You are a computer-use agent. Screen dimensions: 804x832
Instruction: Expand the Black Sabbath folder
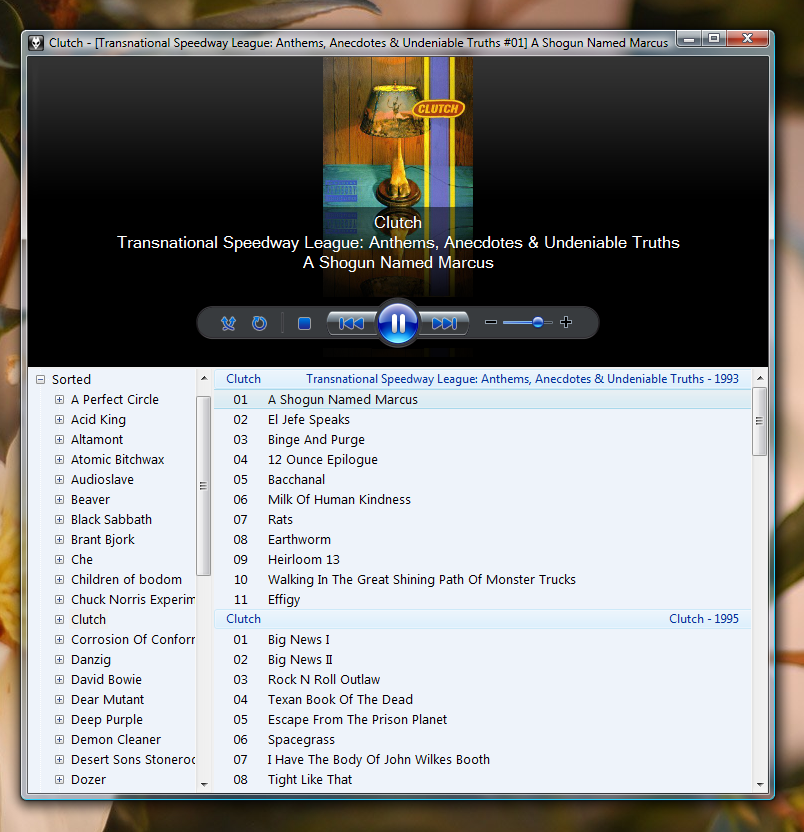click(x=60, y=519)
